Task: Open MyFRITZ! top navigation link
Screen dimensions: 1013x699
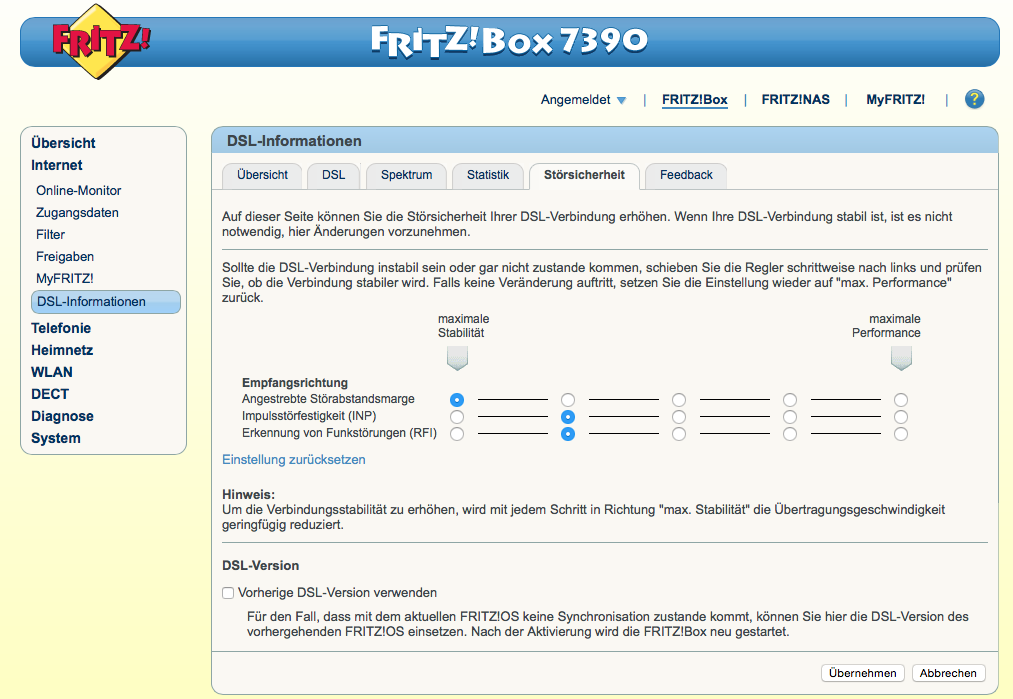Action: pos(895,99)
